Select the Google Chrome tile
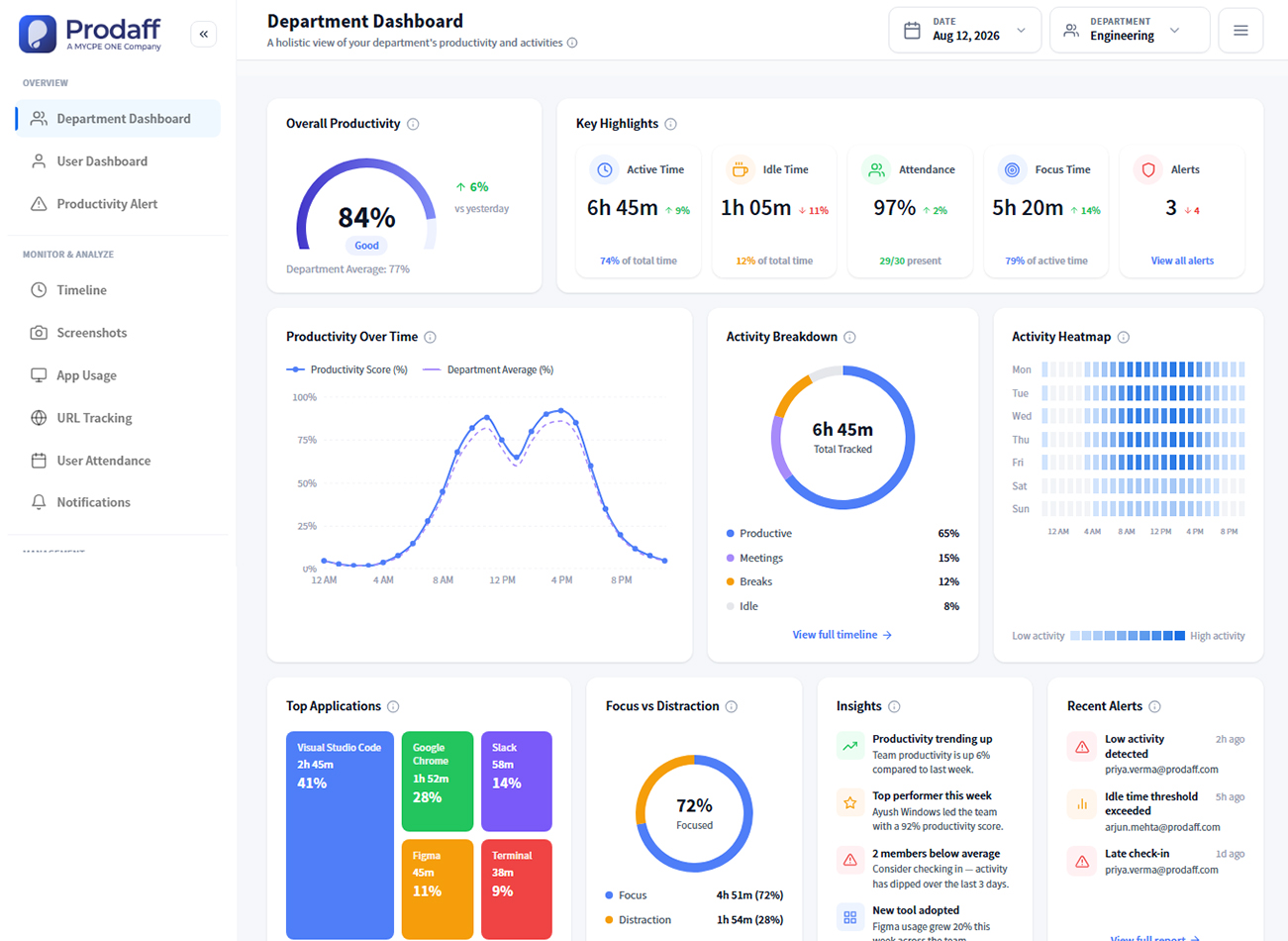The image size is (1288, 941). point(438,782)
